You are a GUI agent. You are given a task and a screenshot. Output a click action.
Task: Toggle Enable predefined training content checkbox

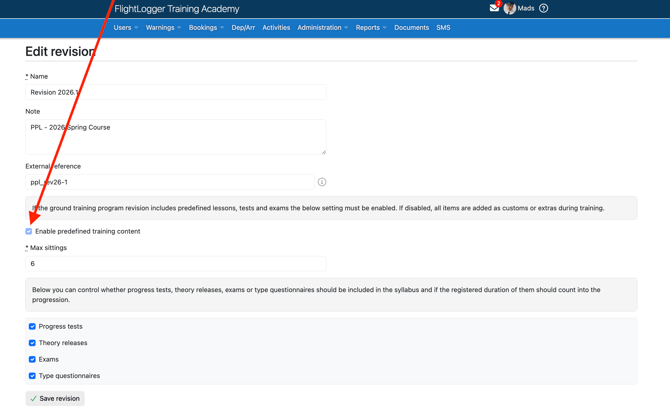pos(29,231)
